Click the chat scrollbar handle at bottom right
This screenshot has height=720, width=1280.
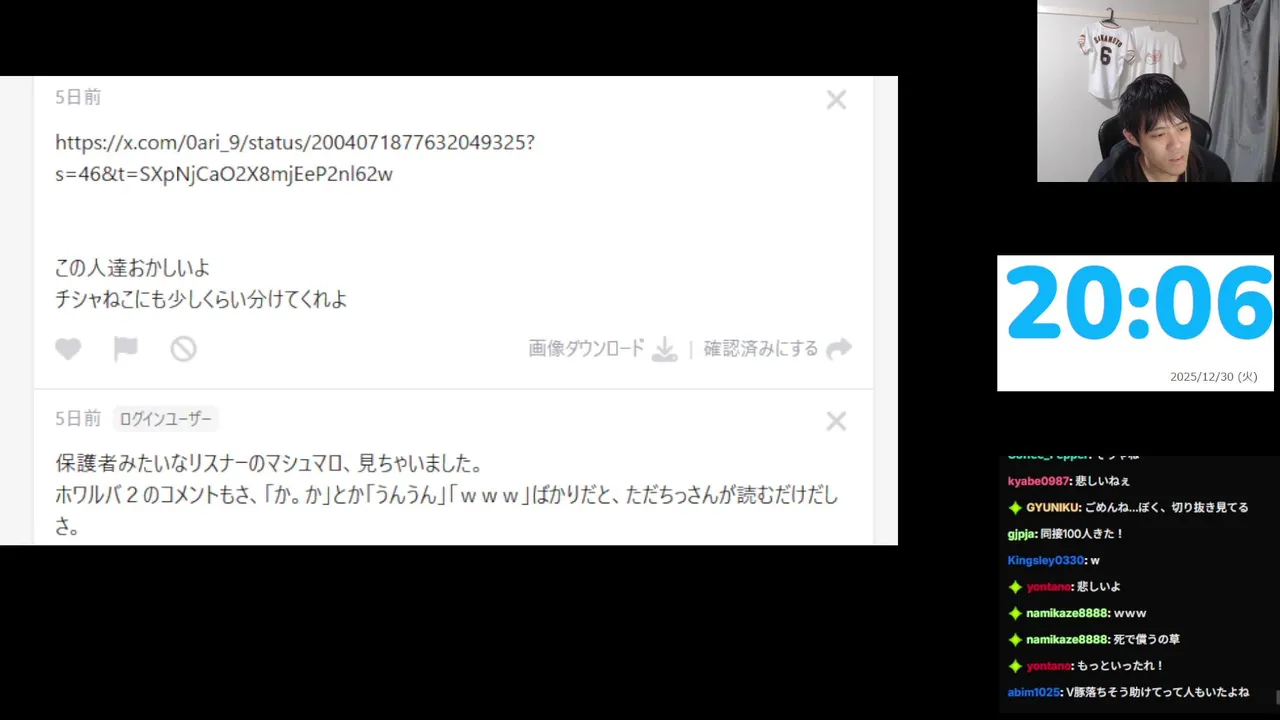(x=1277, y=695)
